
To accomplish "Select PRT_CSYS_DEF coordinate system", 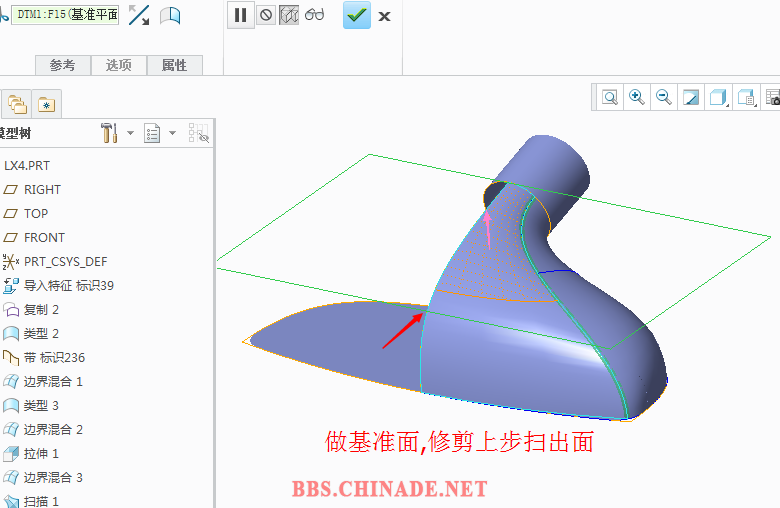I will click(x=55, y=261).
